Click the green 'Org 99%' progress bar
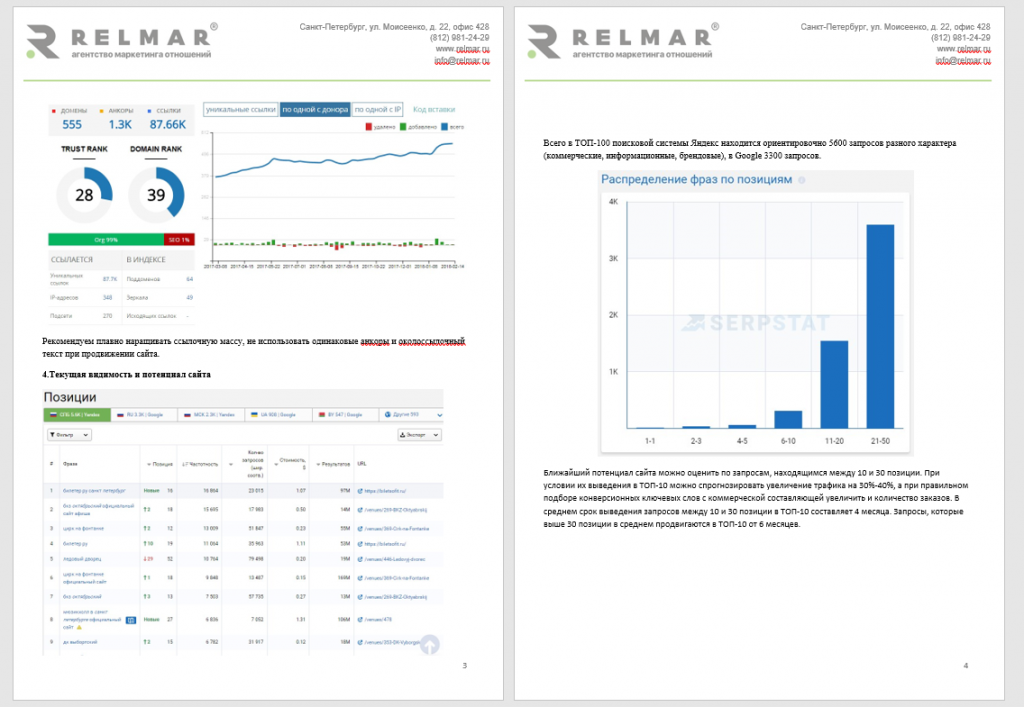Image resolution: width=1024 pixels, height=707 pixels. tap(106, 240)
